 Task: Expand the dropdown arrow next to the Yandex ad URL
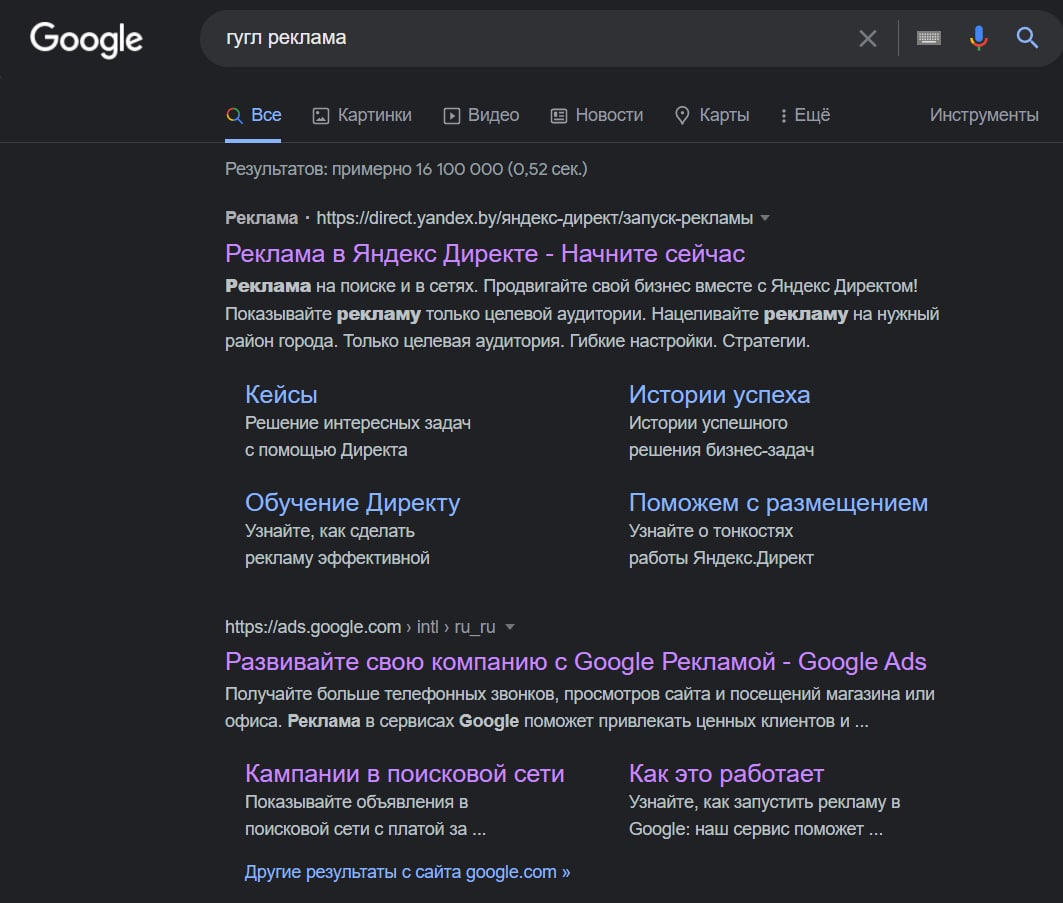click(765, 218)
